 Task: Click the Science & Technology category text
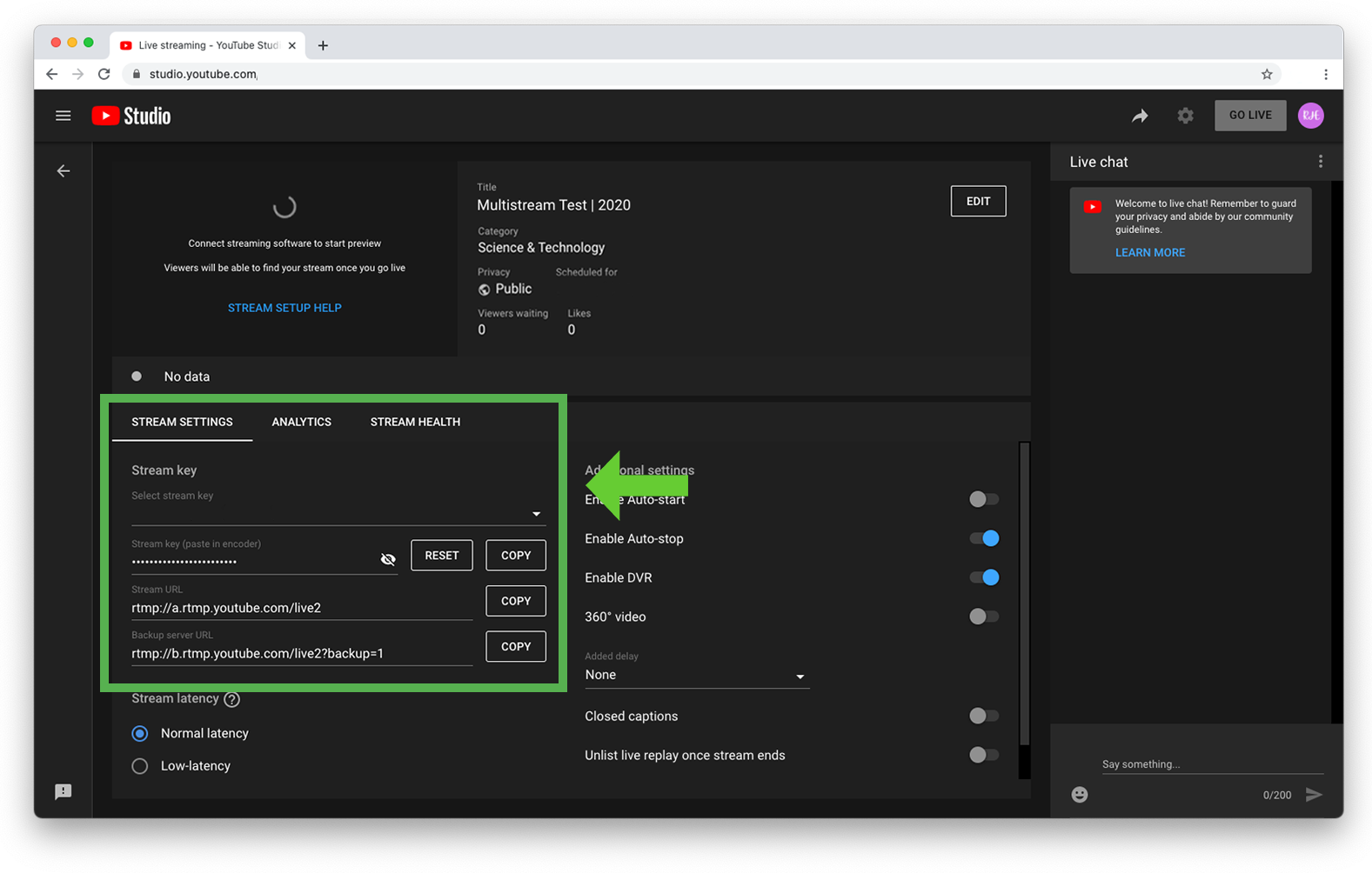click(x=541, y=248)
